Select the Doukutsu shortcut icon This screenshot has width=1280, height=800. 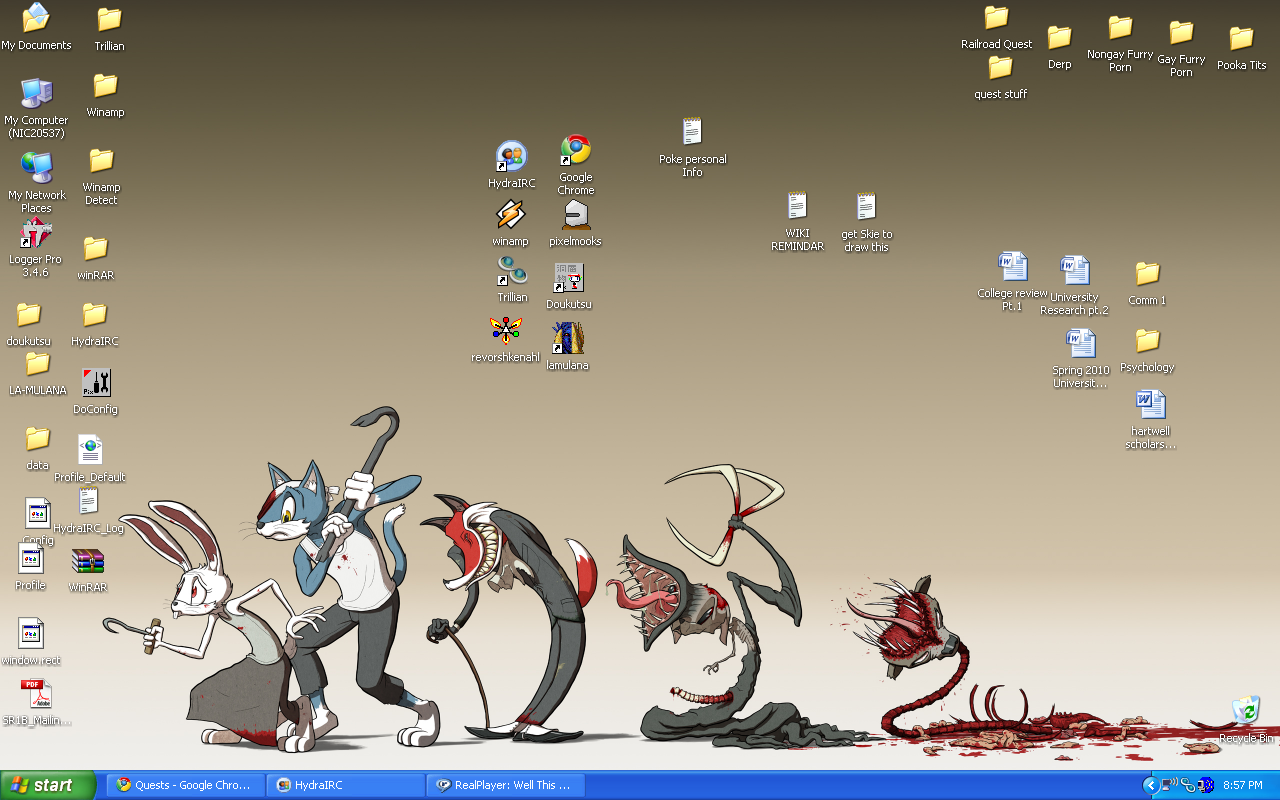click(568, 278)
